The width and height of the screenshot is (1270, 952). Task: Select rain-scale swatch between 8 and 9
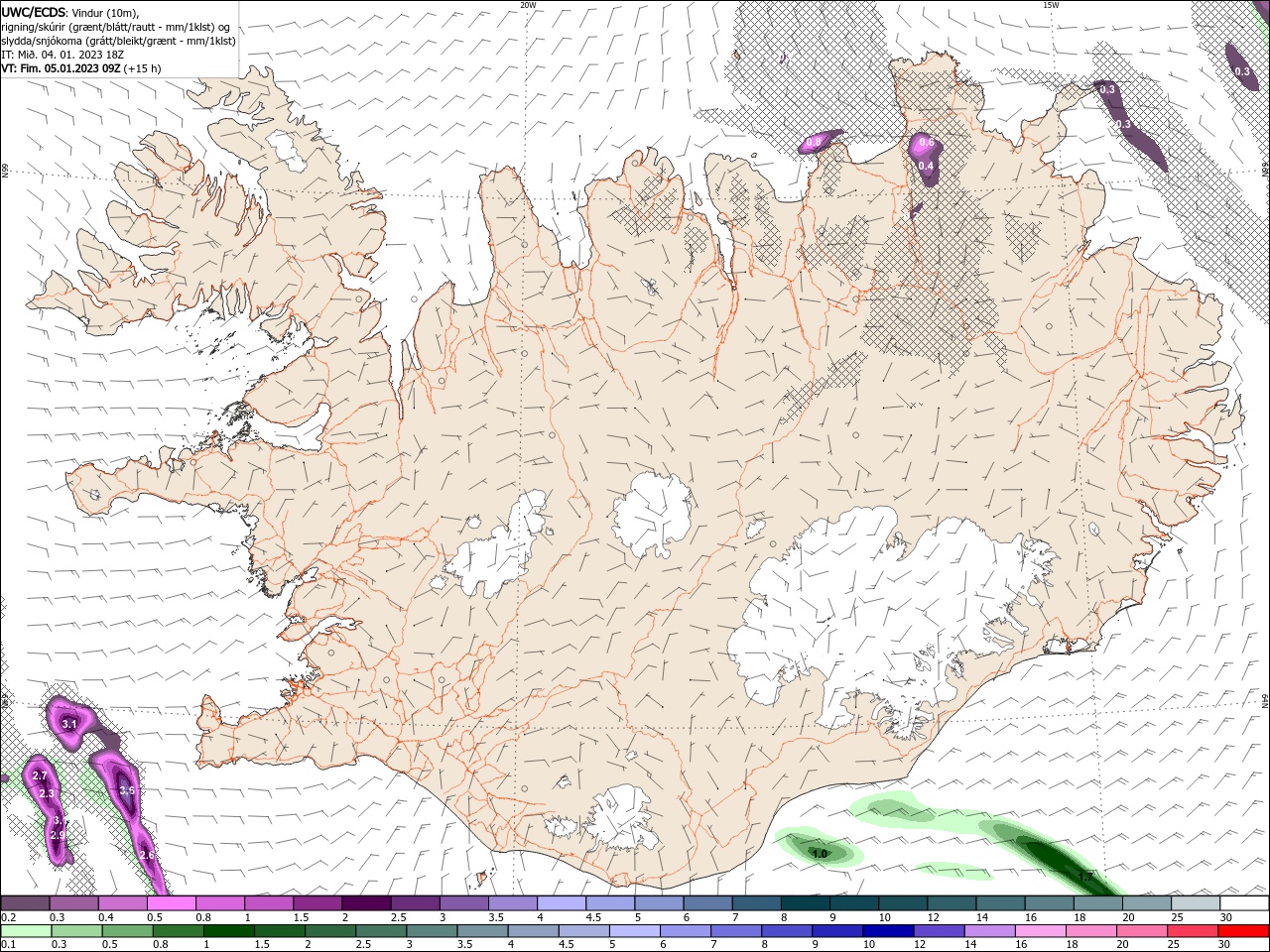[786, 931]
